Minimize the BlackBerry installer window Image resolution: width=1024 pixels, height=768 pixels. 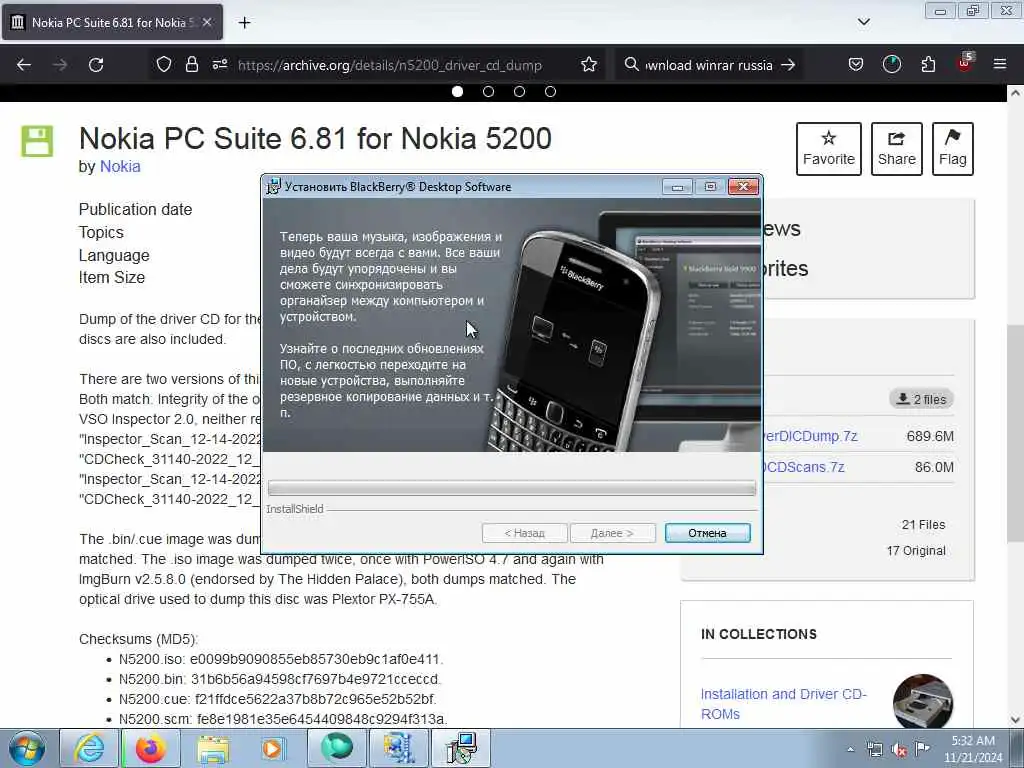pos(677,187)
